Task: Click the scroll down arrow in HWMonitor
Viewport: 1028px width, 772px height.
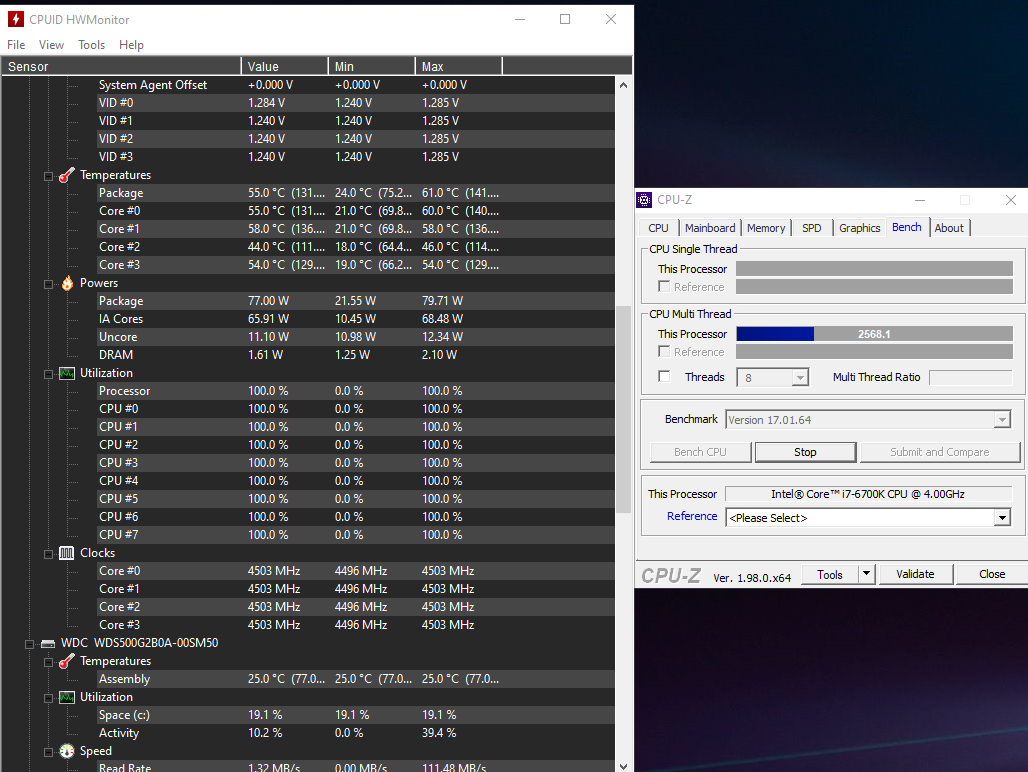Action: coord(623,765)
